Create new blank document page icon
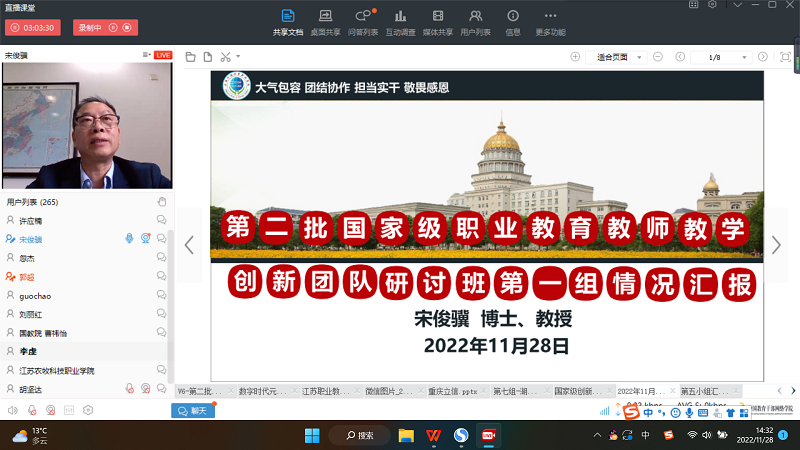800x450 pixels. (208, 57)
